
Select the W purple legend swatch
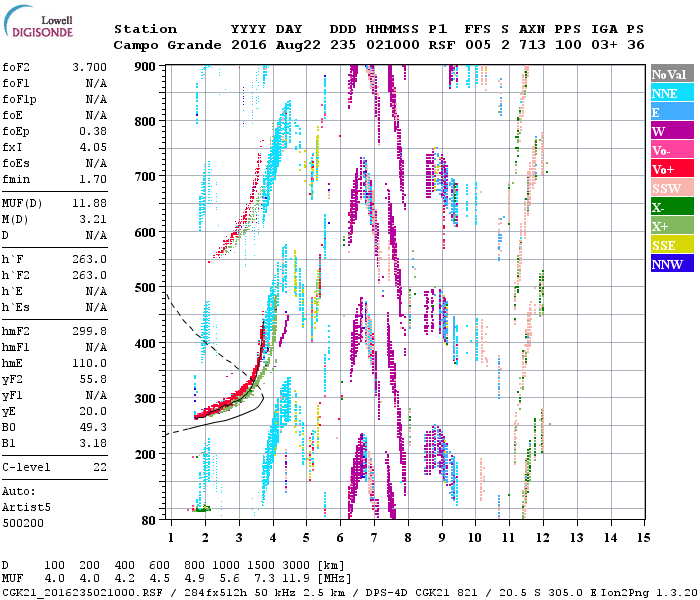pos(672,131)
